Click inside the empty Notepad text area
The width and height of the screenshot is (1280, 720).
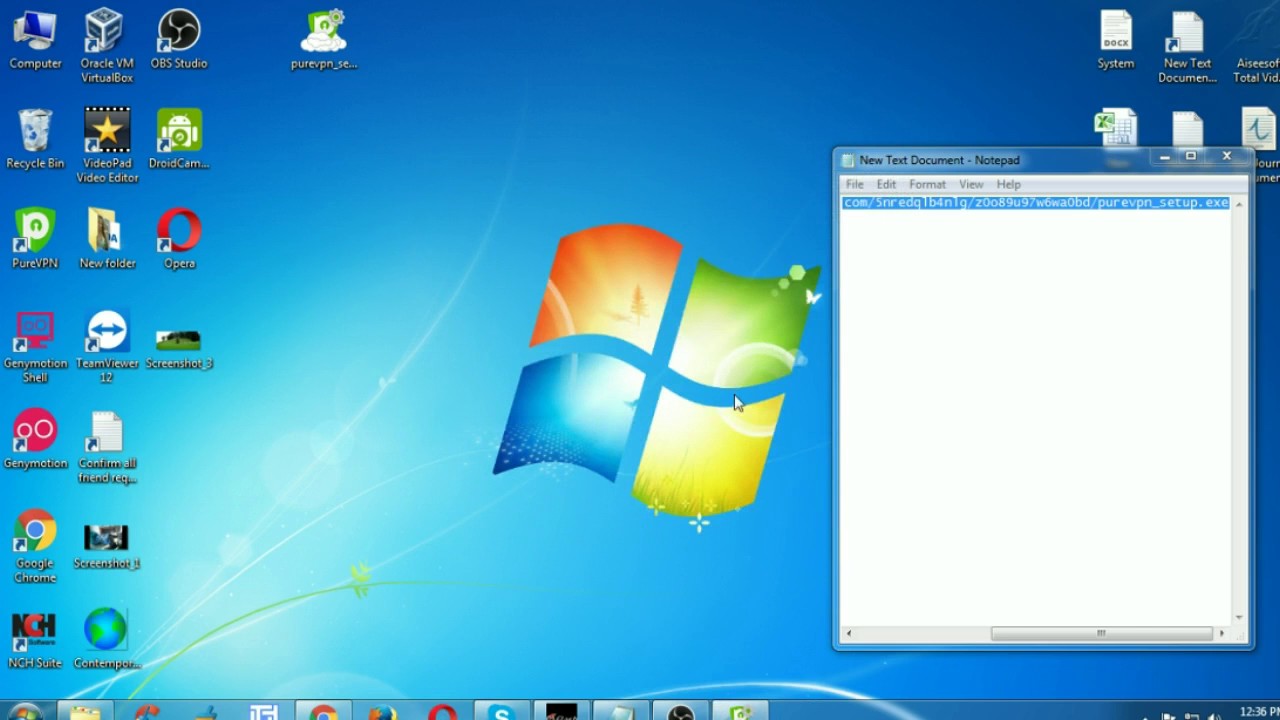[x=1036, y=415]
